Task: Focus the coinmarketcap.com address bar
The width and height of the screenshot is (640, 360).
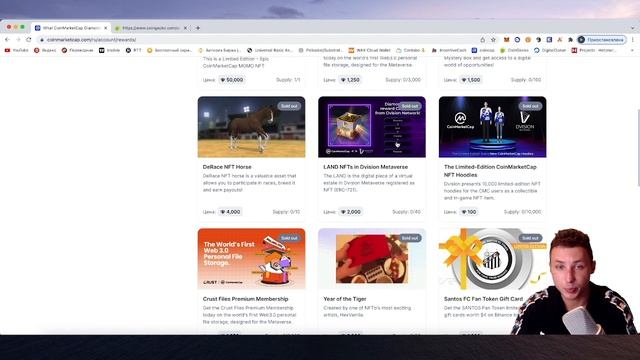Action: click(x=261, y=40)
